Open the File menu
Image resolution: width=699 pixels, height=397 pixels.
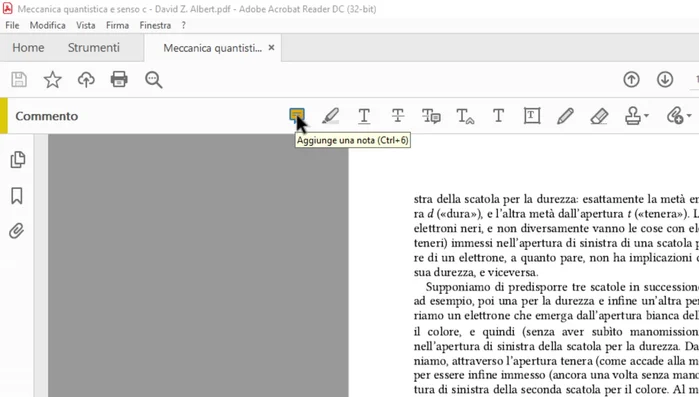[12, 25]
